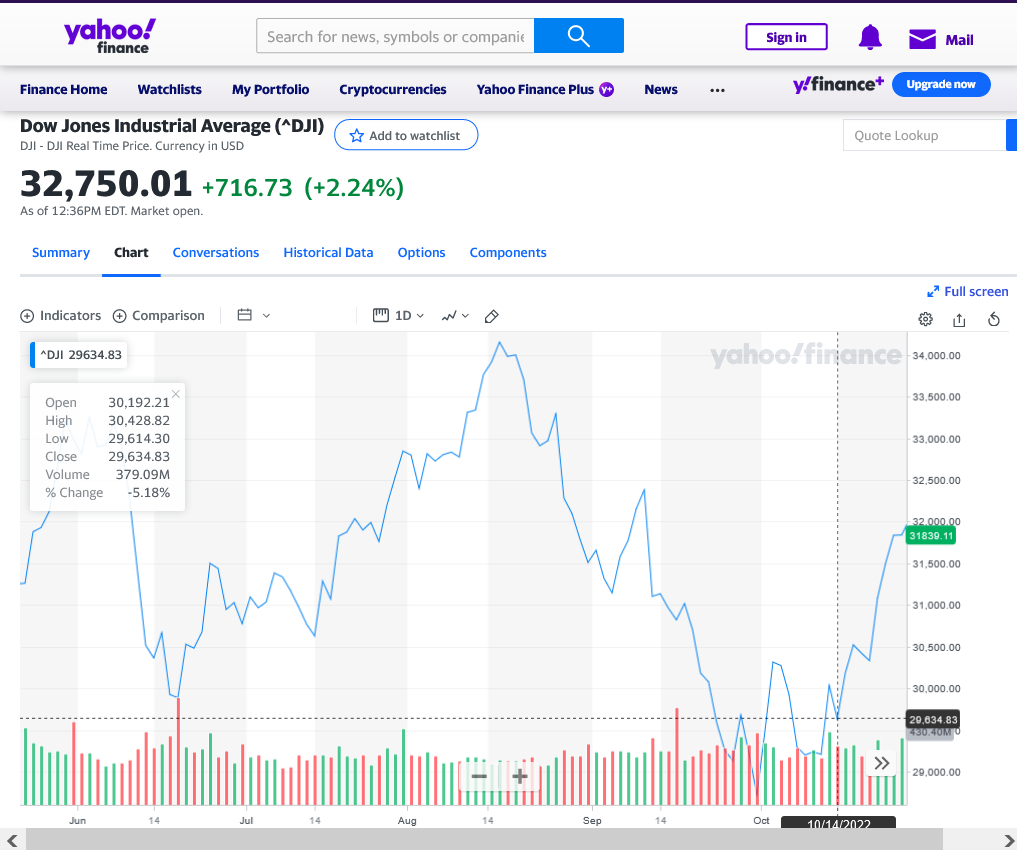The width and height of the screenshot is (1017, 850).
Task: Zoom out the chart with minus
Action: 479,776
